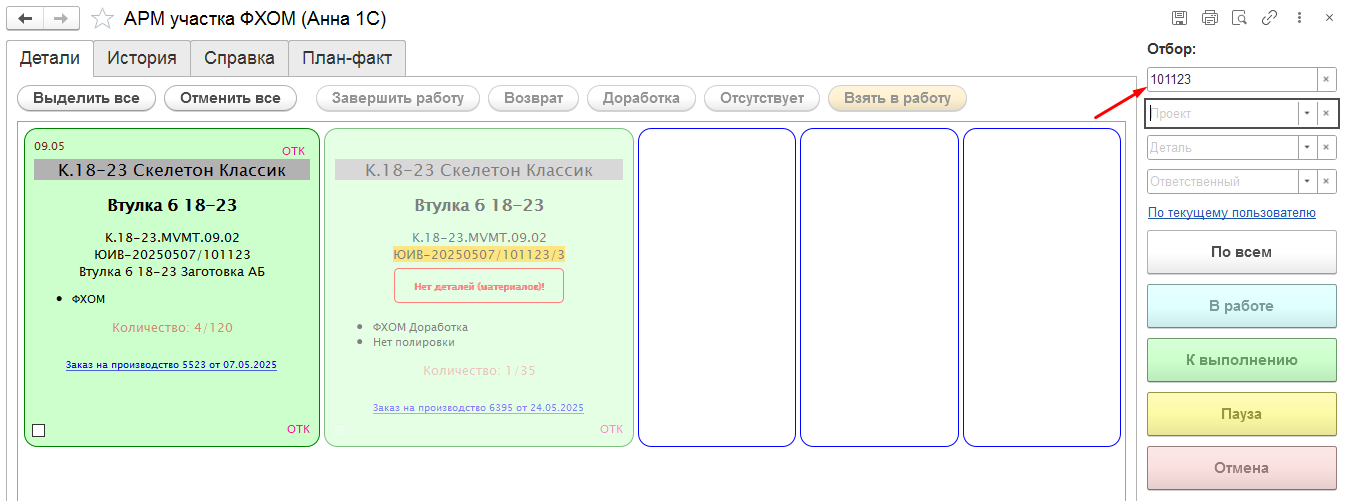1346x501 pixels.
Task: Clear the Ответственный filter field
Action: pos(1326,182)
